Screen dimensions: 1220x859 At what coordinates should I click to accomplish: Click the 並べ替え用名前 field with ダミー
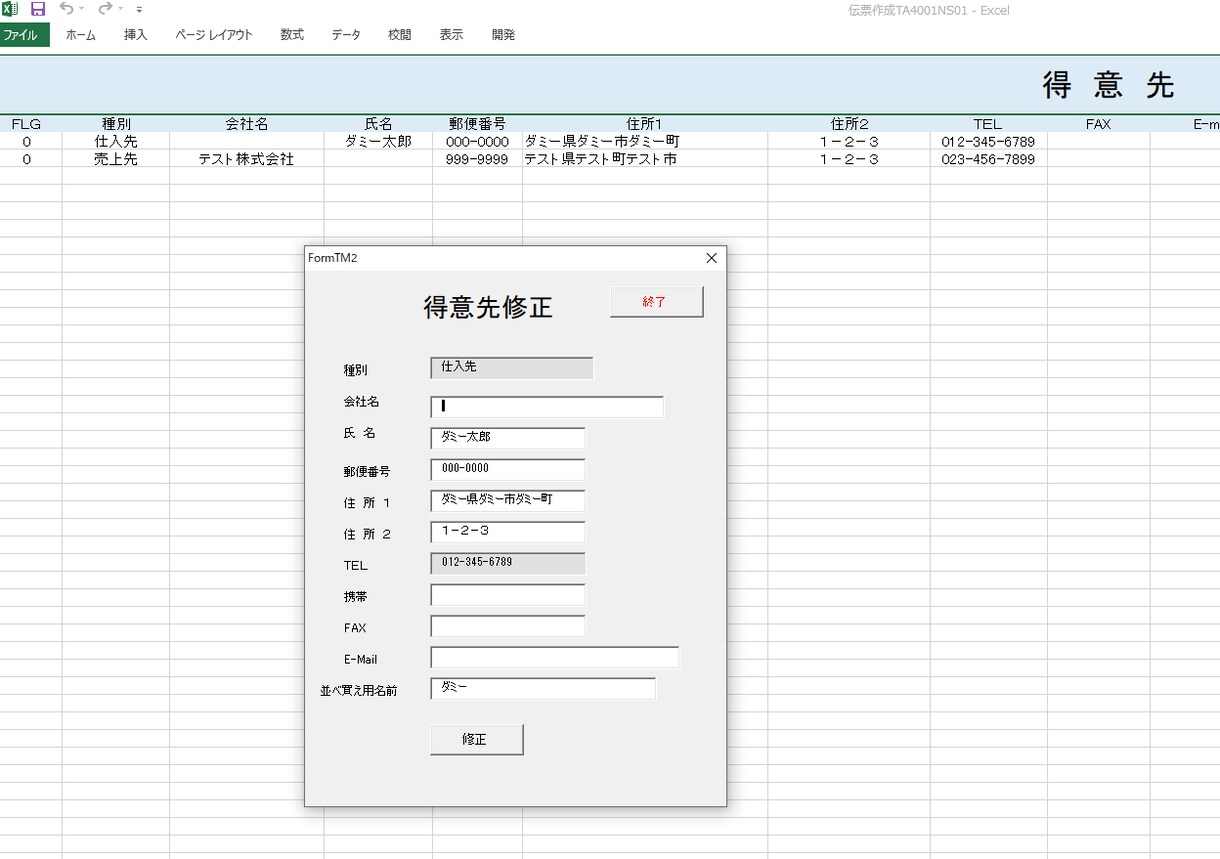coord(543,688)
